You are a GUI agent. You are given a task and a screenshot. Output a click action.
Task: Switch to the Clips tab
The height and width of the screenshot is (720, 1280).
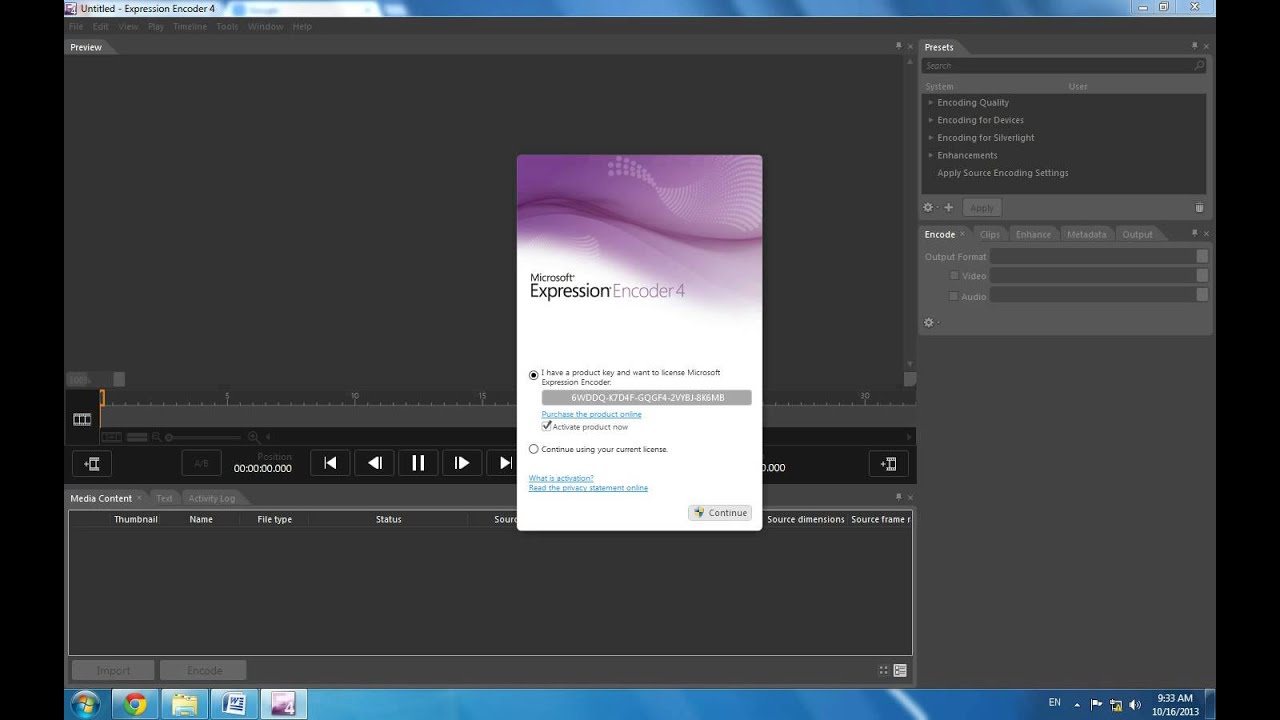point(990,234)
